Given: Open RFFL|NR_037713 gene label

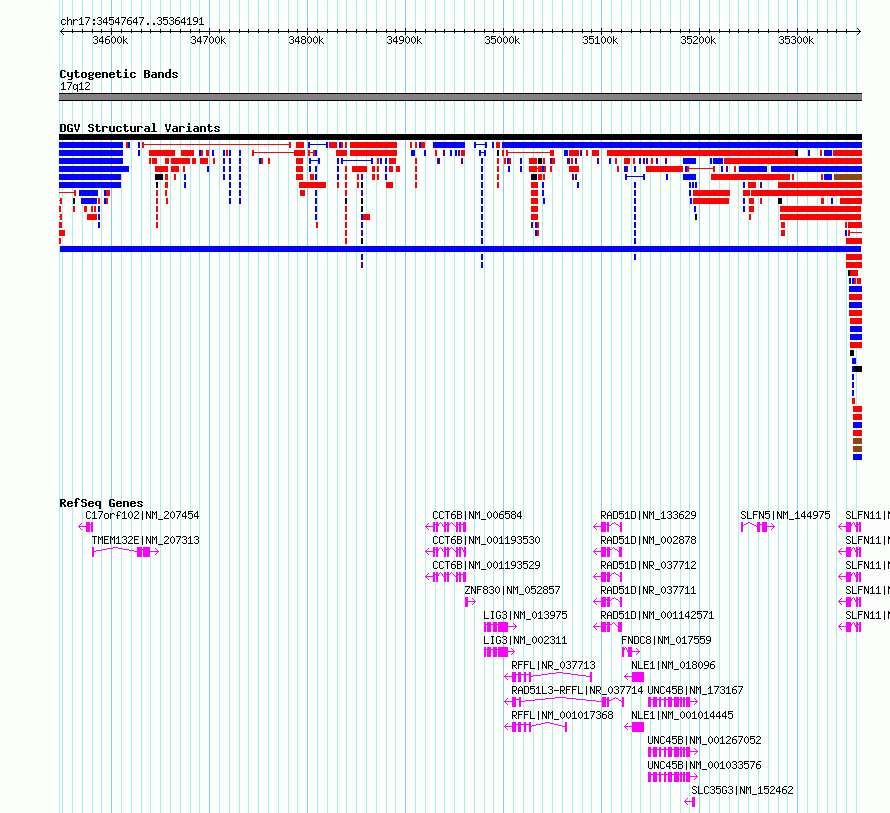Looking at the screenshot, I should pos(553,665).
